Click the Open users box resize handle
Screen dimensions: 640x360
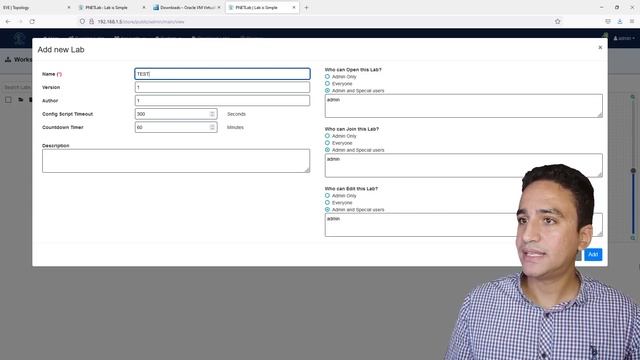600,116
